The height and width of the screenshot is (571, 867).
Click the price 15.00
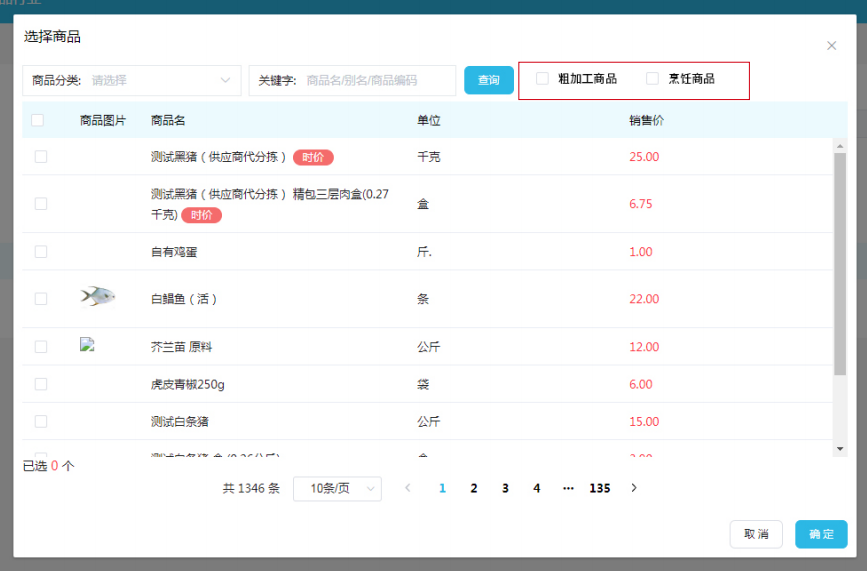(644, 422)
